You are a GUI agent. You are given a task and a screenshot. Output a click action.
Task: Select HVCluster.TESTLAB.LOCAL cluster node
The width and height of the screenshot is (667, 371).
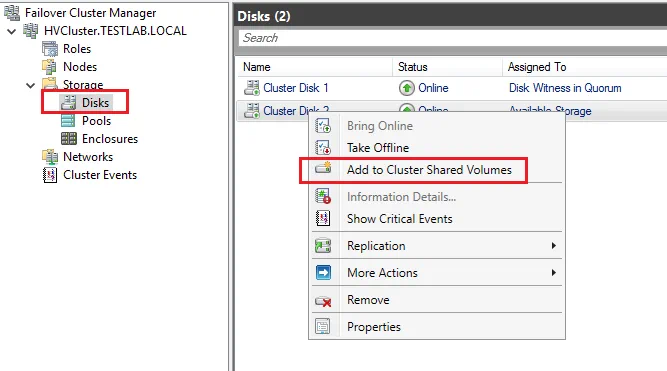(x=115, y=31)
